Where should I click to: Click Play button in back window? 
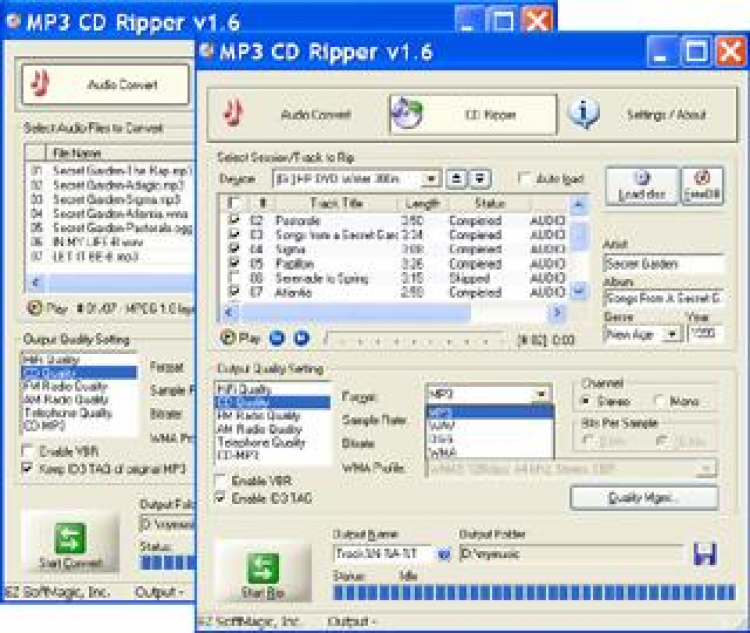tap(47, 308)
